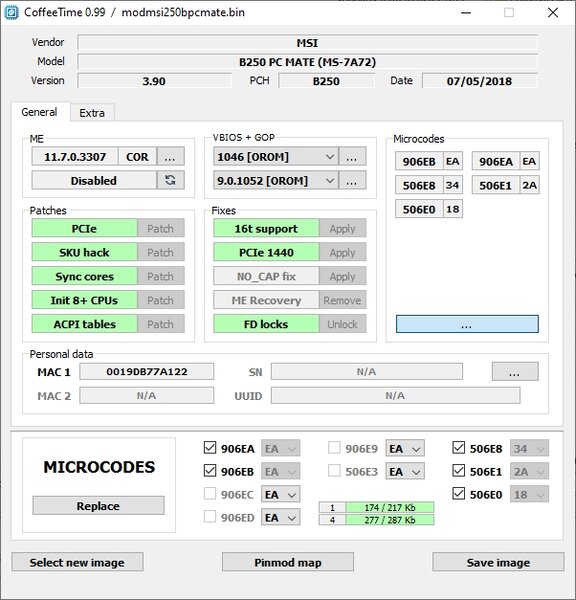The image size is (576, 600).
Task: Click Remove button for ME Recovery
Action: pos(343,300)
